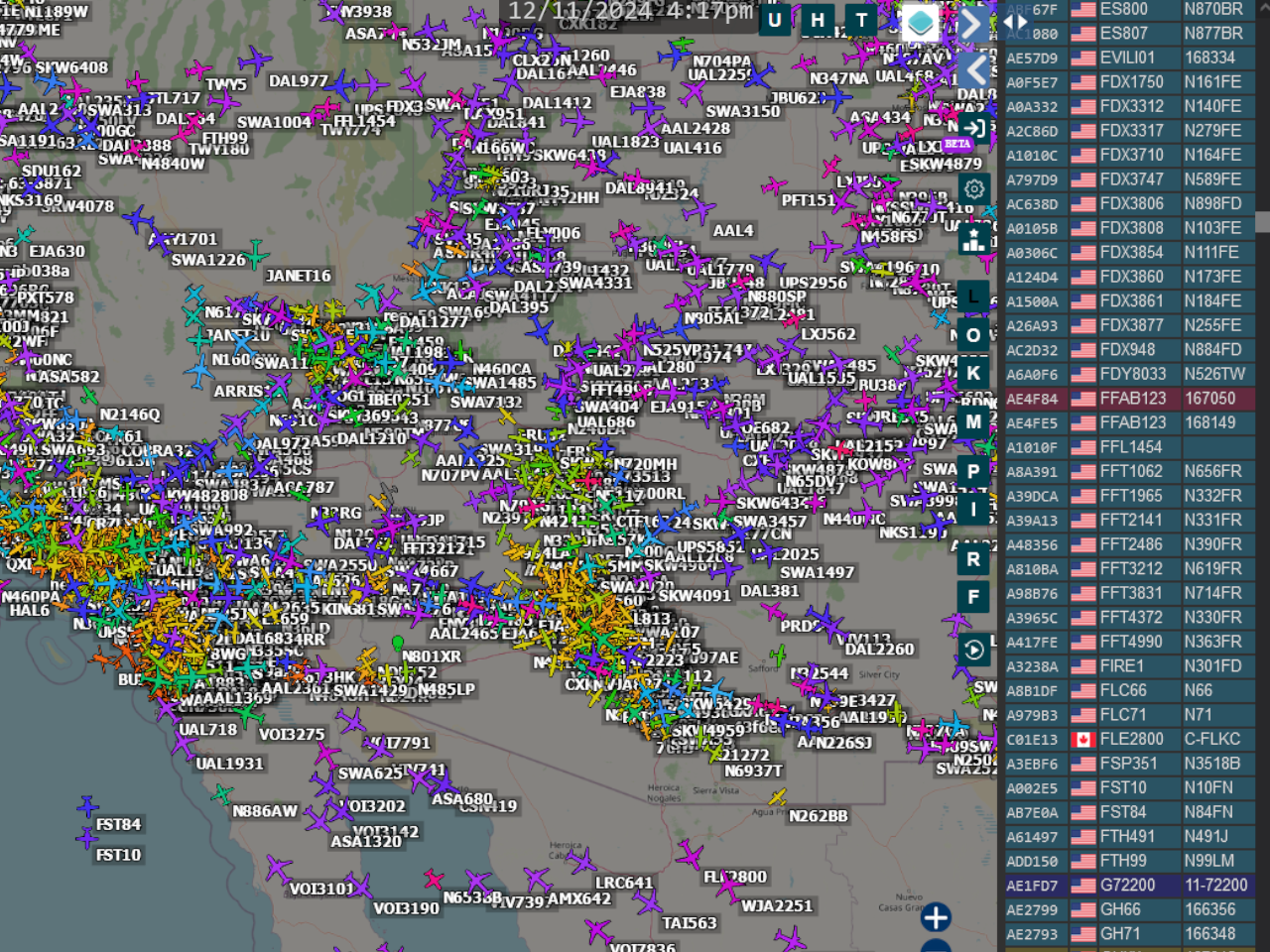
Task: Toggle the L map button
Action: pos(973,297)
